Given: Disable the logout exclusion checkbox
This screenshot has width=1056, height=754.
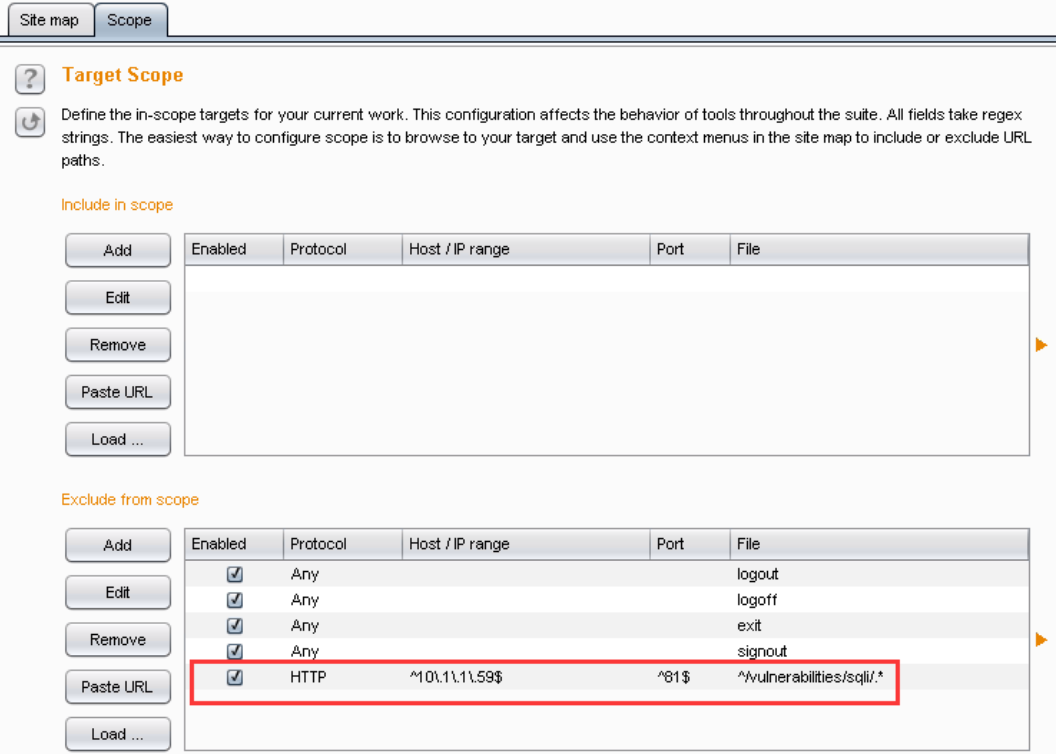Looking at the screenshot, I should tap(234, 574).
